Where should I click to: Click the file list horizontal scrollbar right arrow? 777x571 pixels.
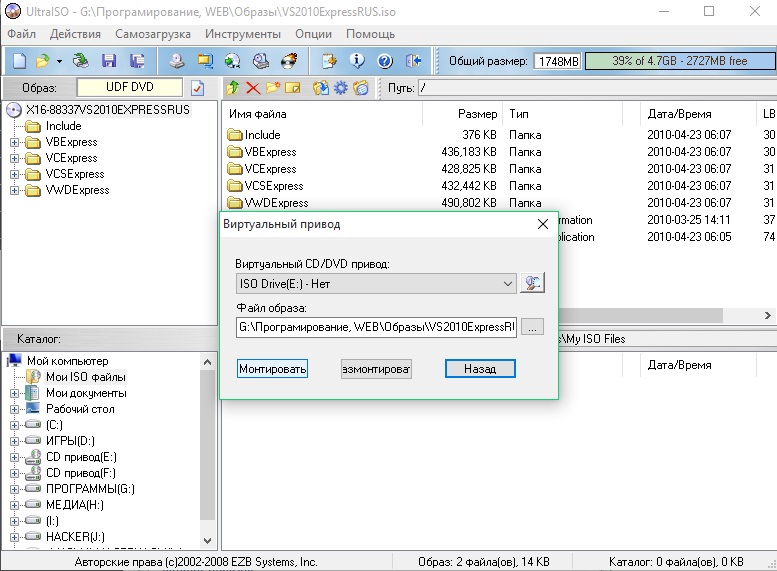click(x=768, y=315)
